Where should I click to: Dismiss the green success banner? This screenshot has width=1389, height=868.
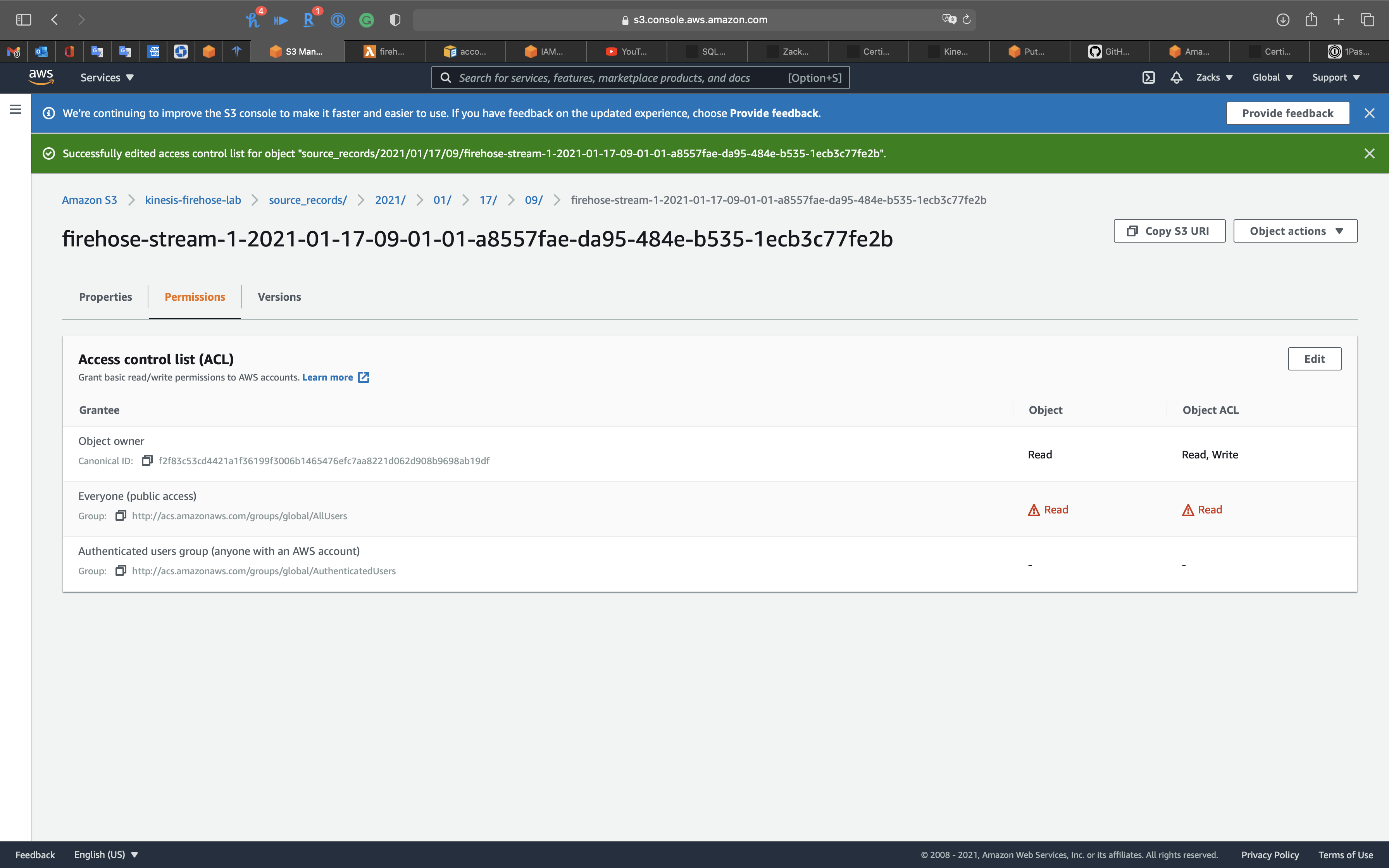[1369, 153]
